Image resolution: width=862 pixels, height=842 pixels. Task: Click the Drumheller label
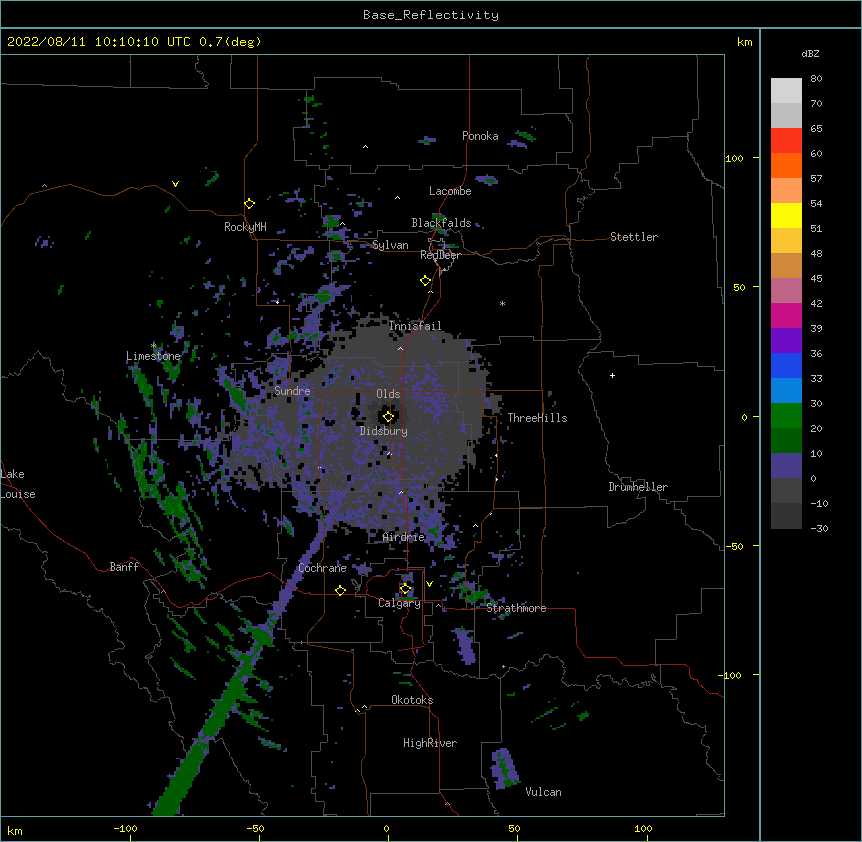(x=638, y=487)
